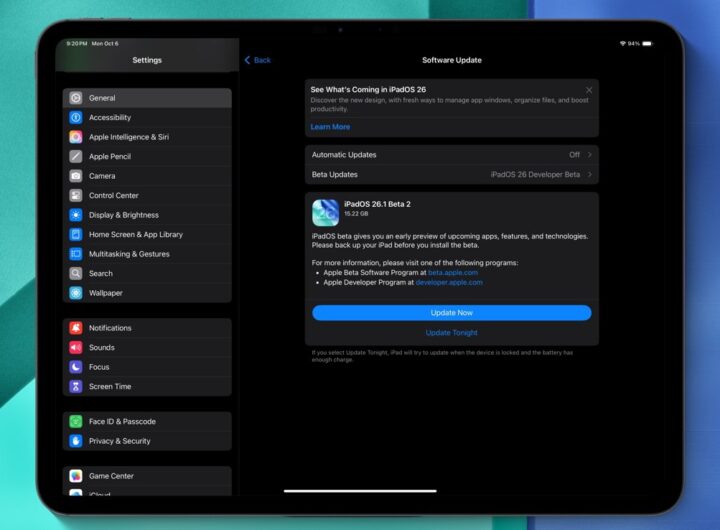Go back using the Back chevron
720x530 pixels.
click(248, 60)
